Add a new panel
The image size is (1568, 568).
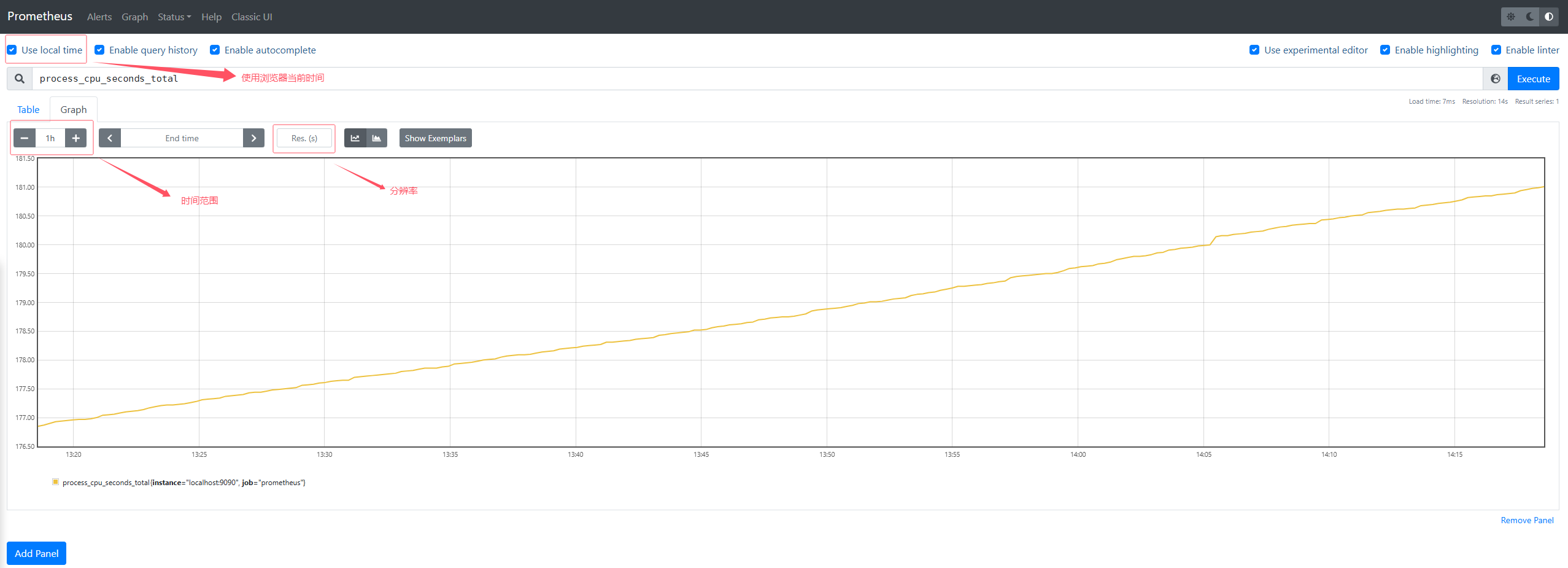pyautogui.click(x=36, y=553)
